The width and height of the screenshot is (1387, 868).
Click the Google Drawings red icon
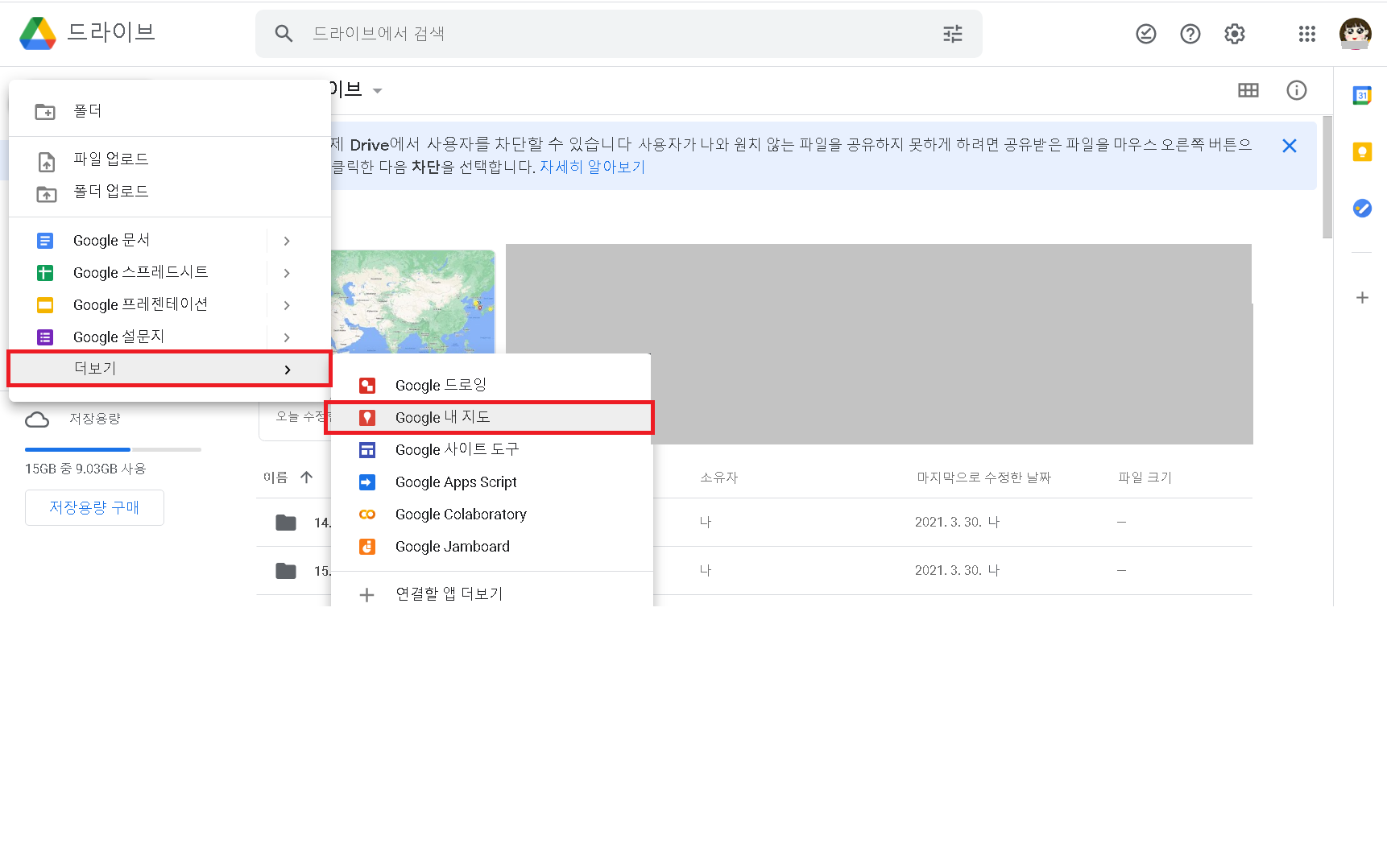click(367, 386)
